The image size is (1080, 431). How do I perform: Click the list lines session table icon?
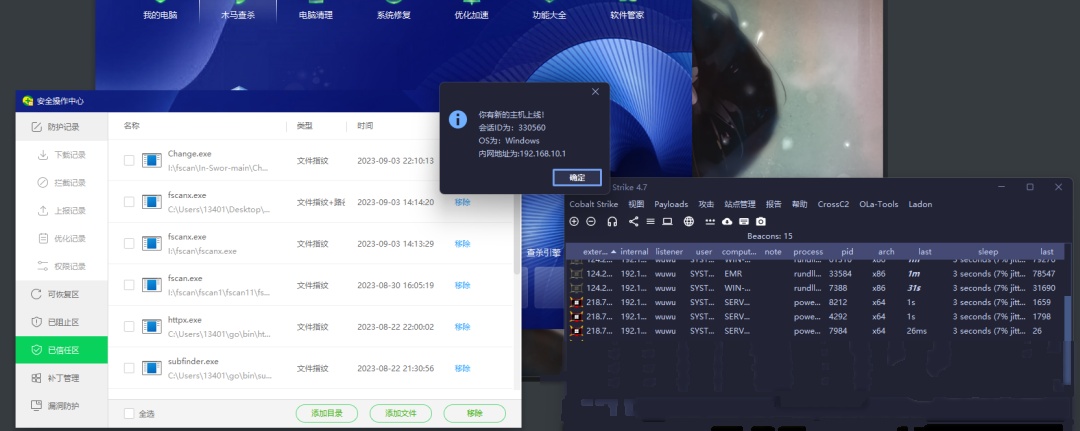pos(650,222)
